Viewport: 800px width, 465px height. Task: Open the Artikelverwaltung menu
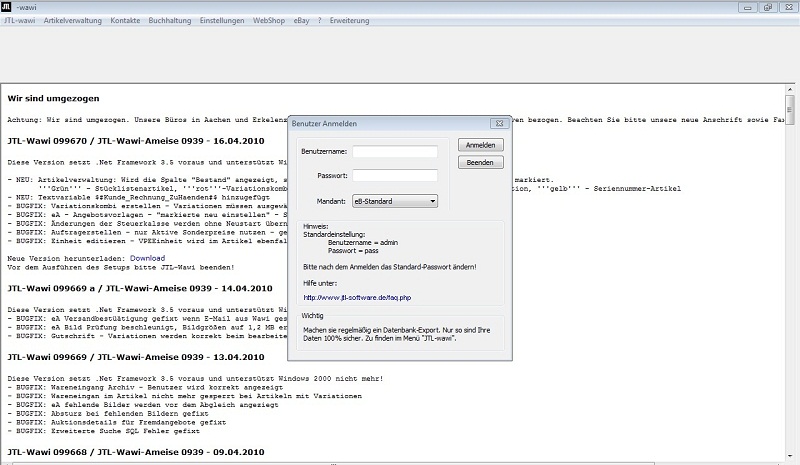pyautogui.click(x=72, y=21)
